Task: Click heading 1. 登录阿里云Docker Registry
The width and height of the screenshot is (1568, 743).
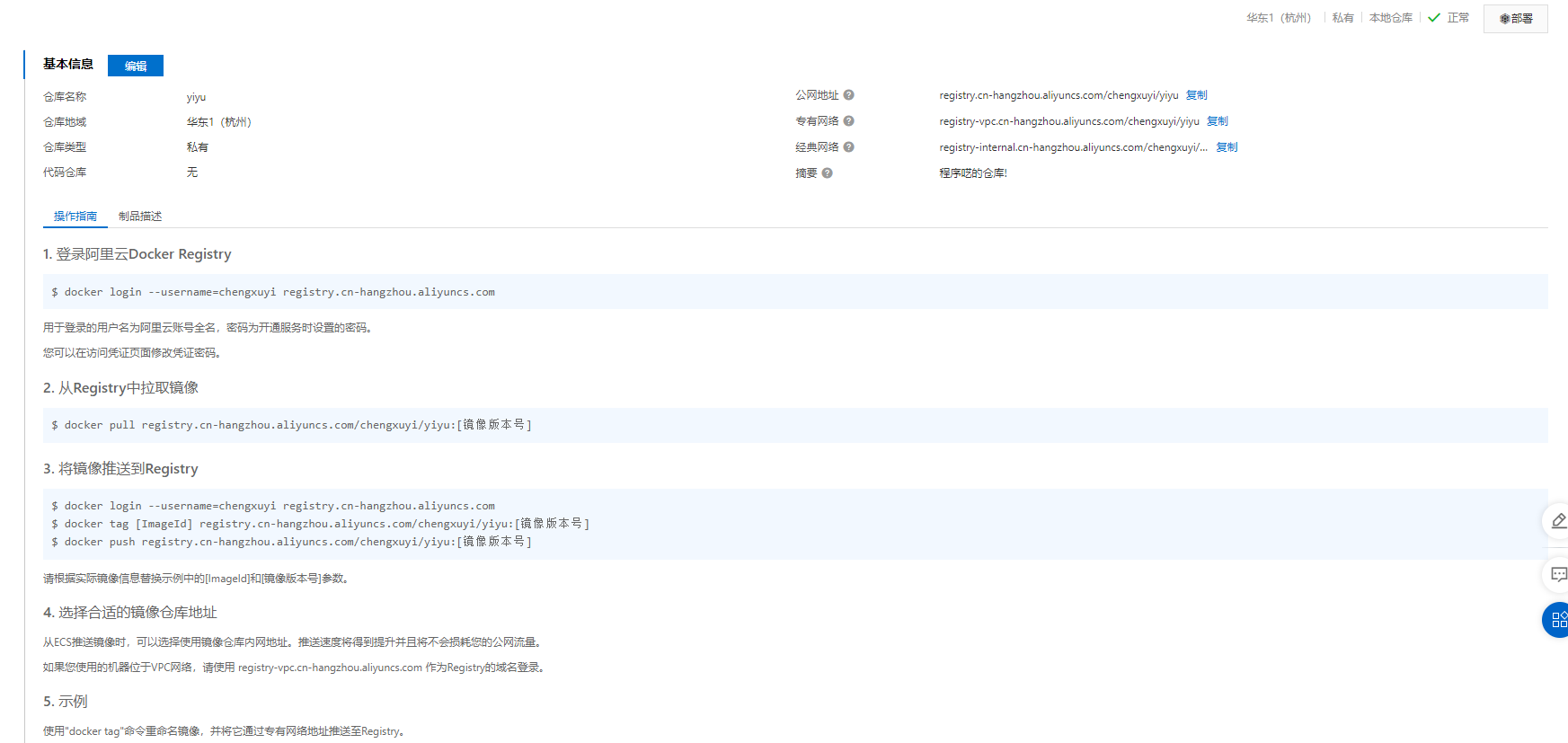Action: coord(137,254)
